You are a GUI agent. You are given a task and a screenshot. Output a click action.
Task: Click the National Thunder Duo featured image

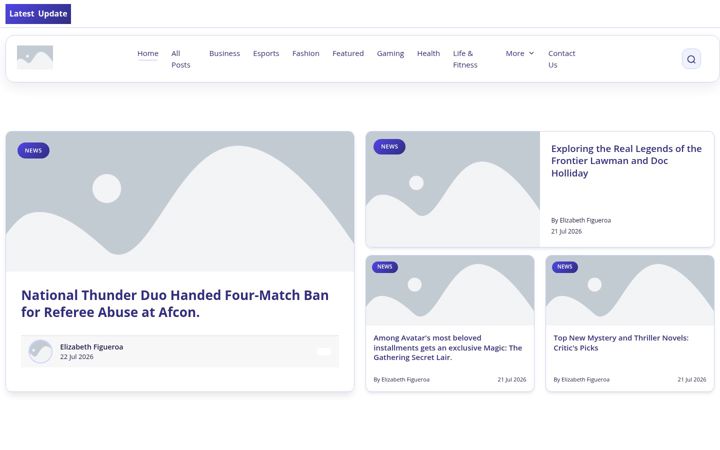[x=180, y=202]
